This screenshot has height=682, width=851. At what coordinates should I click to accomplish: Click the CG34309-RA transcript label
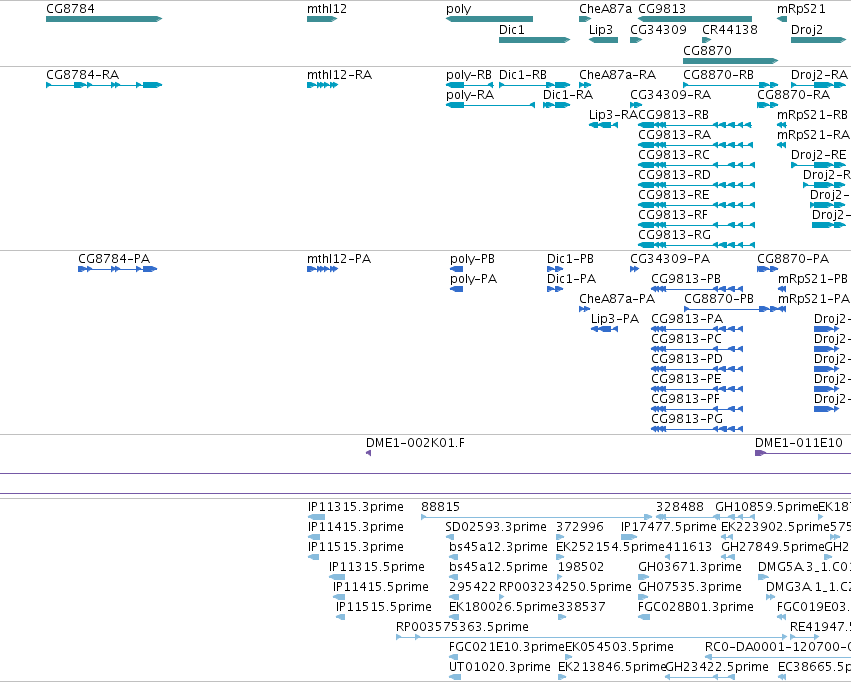[671, 94]
